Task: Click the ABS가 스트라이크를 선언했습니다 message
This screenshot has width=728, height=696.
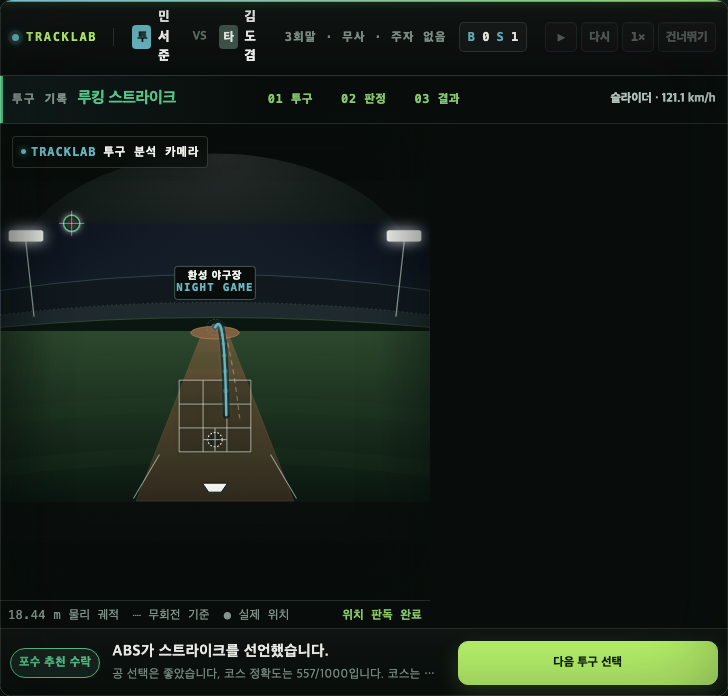Action: [x=220, y=650]
